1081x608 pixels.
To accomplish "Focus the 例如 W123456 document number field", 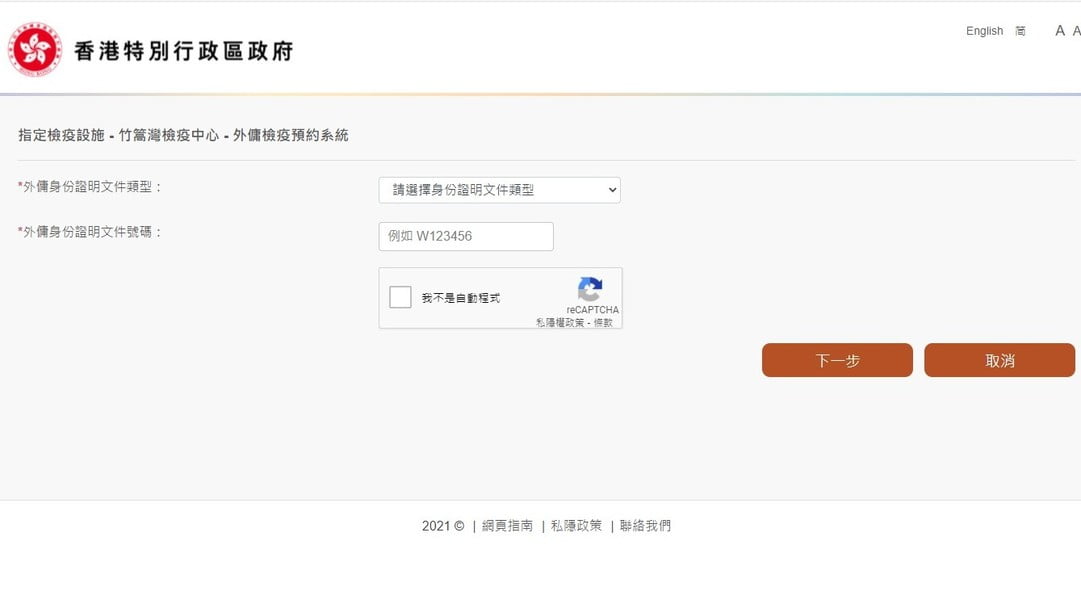I will point(466,237).
